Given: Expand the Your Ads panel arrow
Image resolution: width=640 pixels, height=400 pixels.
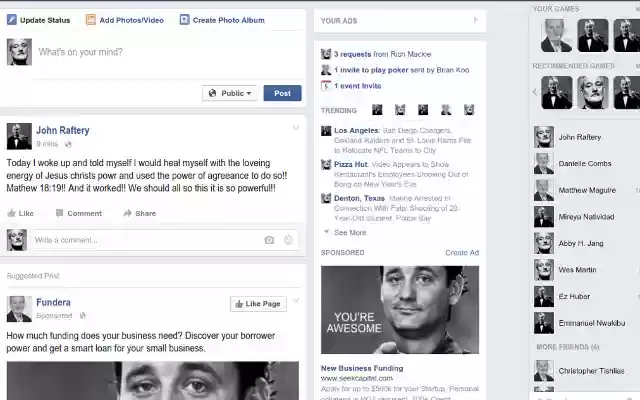Looking at the screenshot, I should tap(476, 20).
